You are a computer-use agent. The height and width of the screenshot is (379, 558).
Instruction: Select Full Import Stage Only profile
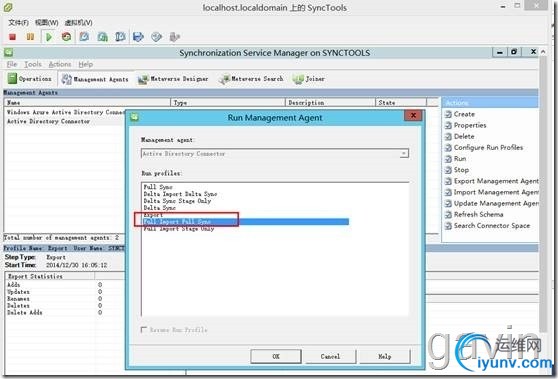179,228
